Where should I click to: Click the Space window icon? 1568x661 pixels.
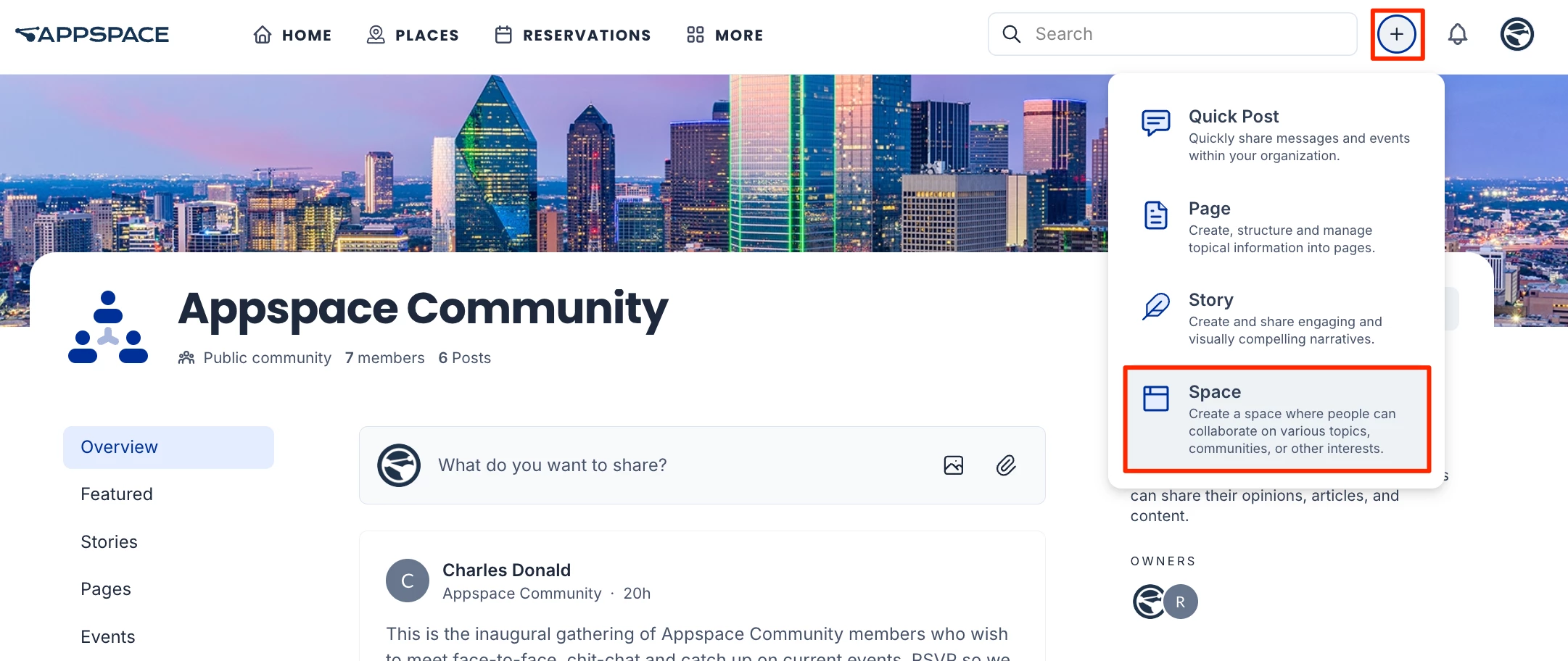[x=1155, y=399]
